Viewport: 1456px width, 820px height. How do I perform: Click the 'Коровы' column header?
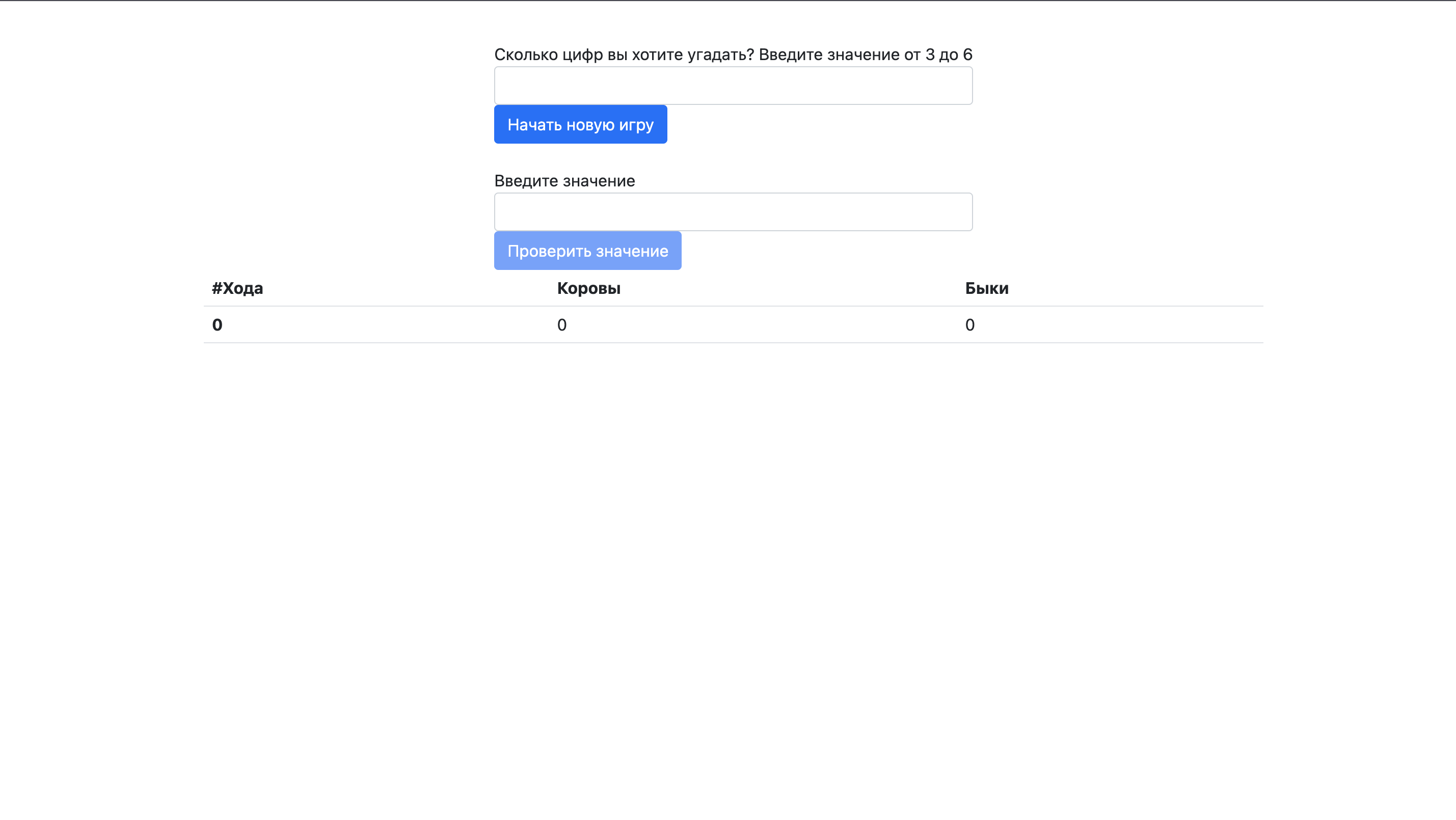(588, 288)
